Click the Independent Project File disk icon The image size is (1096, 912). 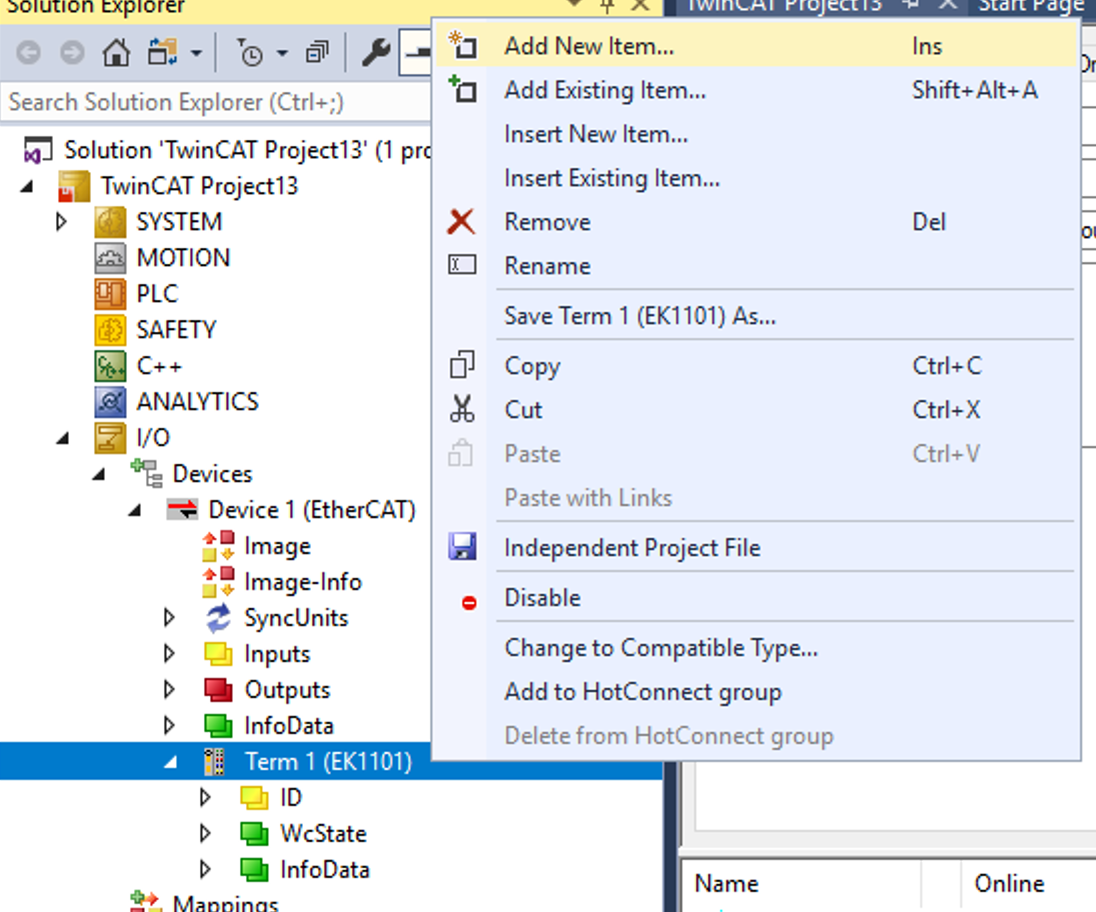click(461, 548)
